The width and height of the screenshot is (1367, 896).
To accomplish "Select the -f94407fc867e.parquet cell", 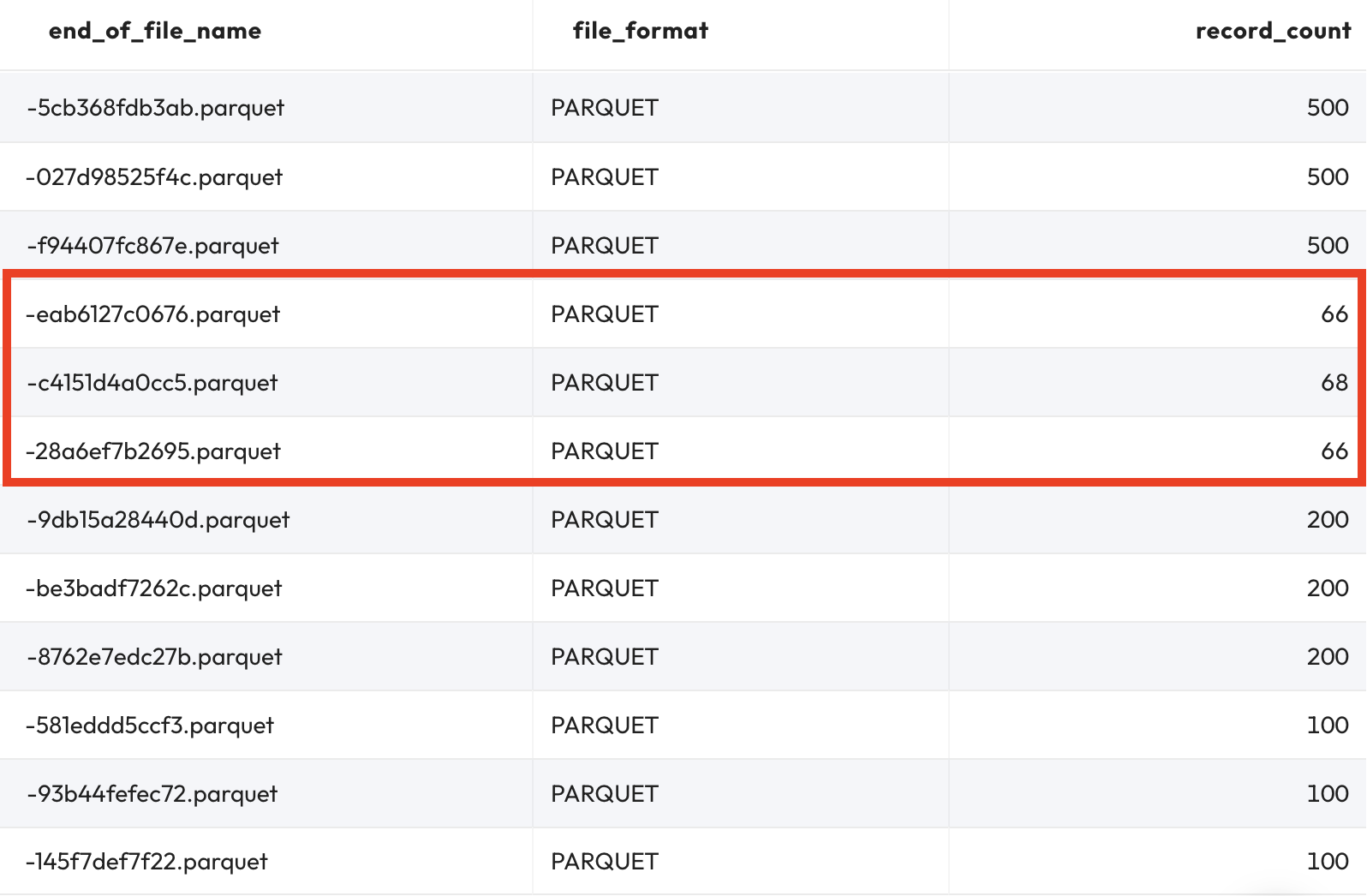I will [x=153, y=246].
